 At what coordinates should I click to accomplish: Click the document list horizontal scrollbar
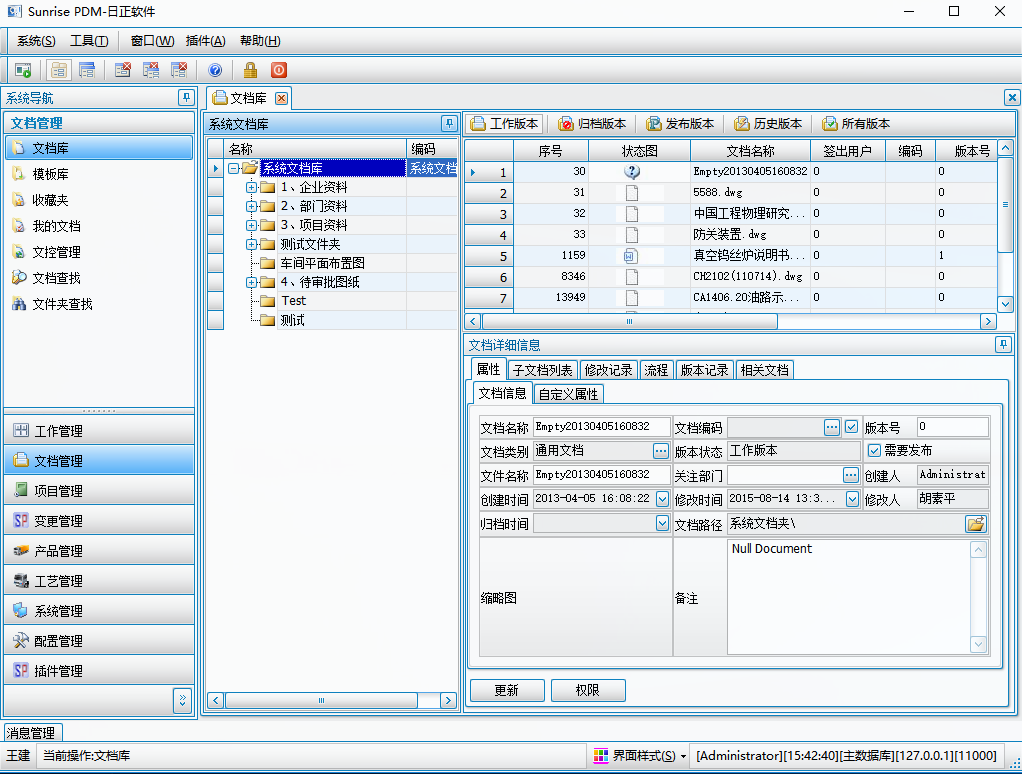(730, 322)
